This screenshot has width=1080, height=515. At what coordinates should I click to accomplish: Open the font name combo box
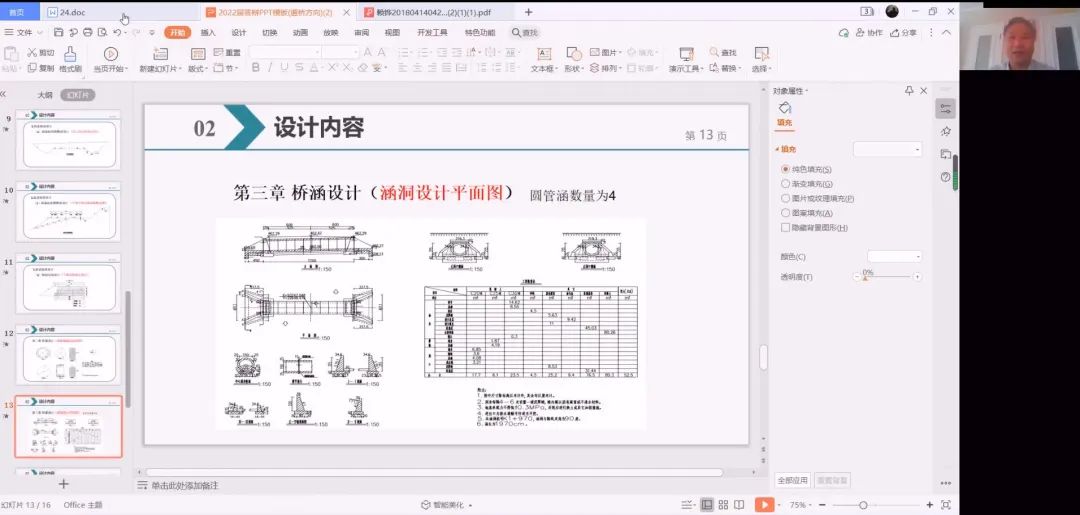[x=284, y=52]
